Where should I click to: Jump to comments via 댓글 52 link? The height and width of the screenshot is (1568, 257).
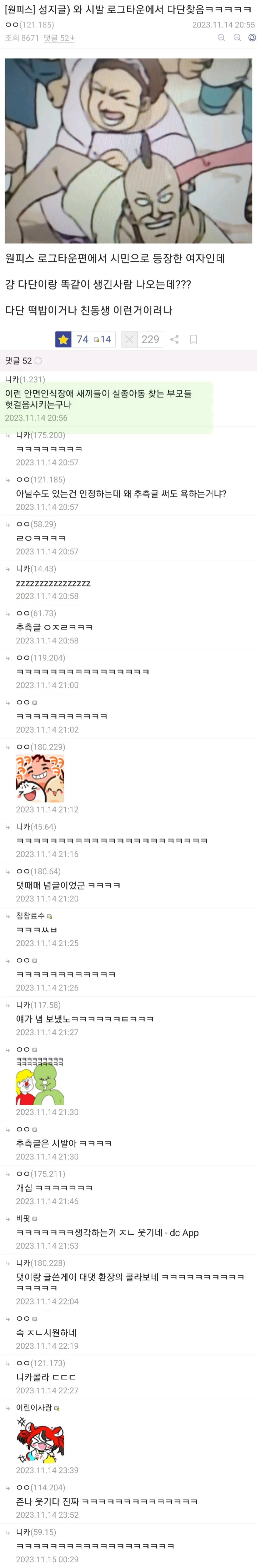coord(59,38)
